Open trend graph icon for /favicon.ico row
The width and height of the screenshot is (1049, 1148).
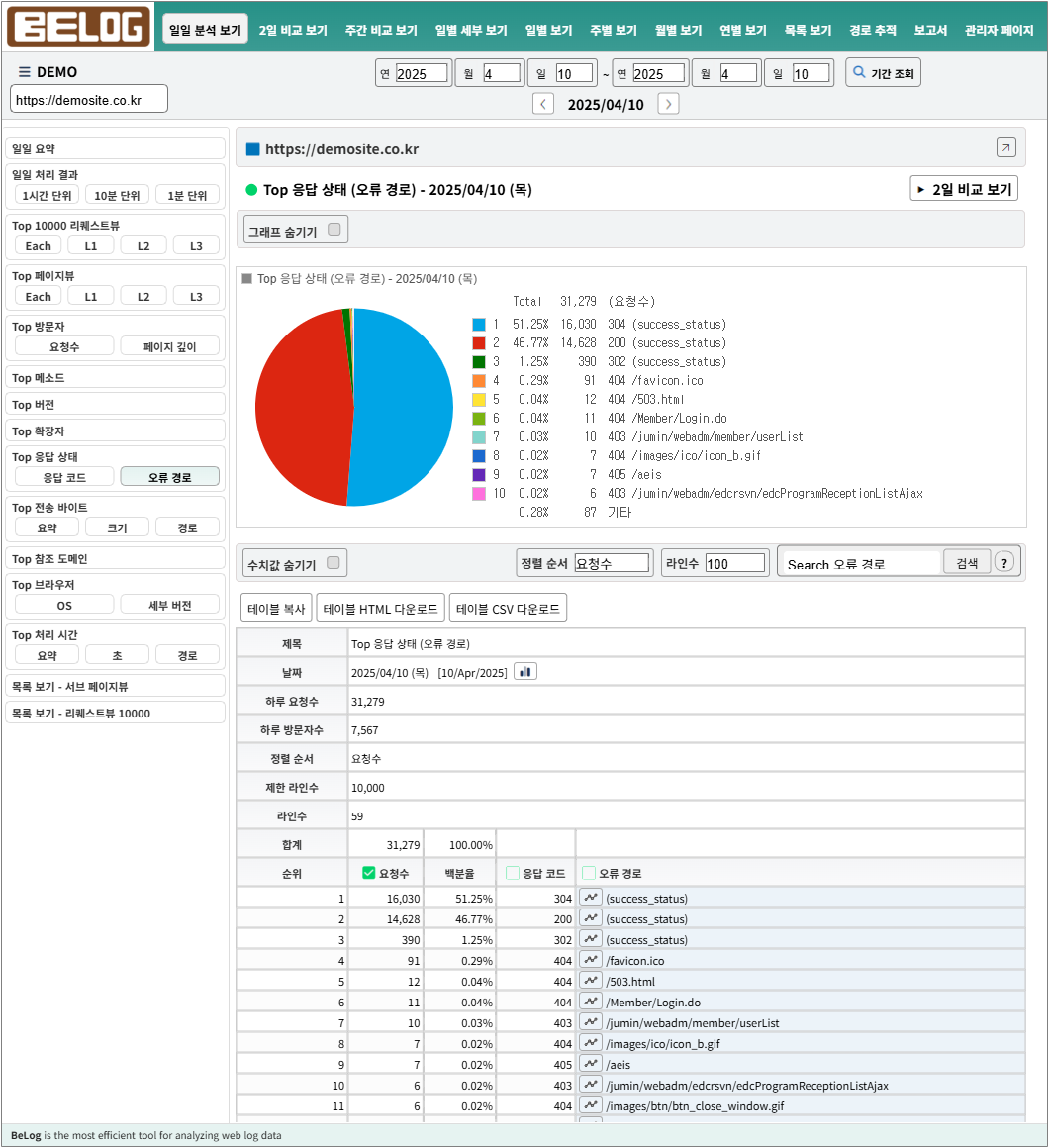[x=591, y=960]
